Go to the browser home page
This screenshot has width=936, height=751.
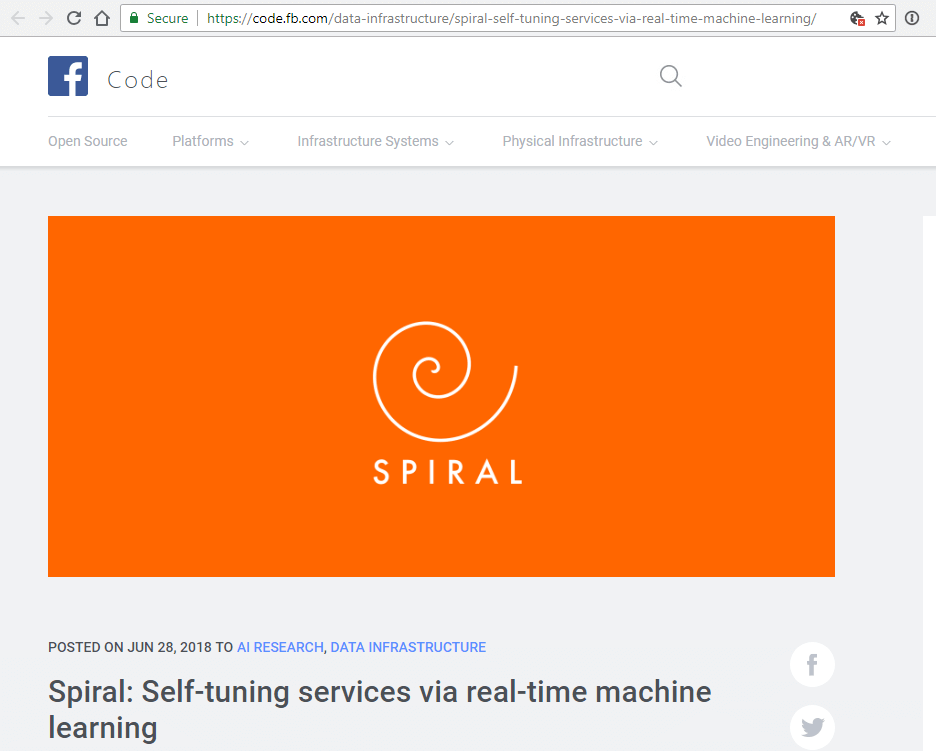click(103, 17)
